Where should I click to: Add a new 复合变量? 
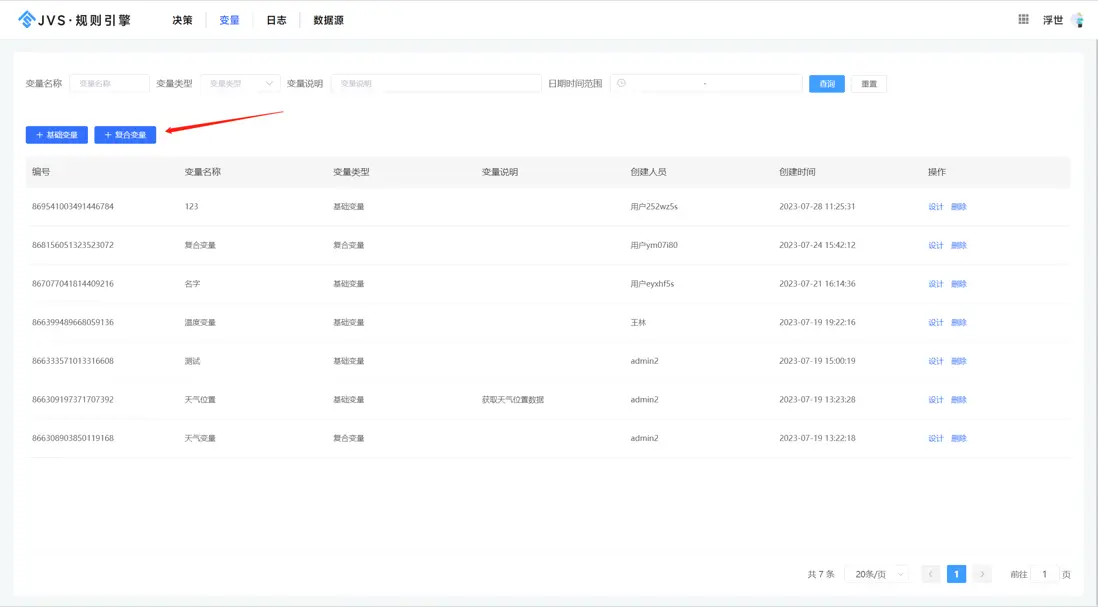[125, 134]
